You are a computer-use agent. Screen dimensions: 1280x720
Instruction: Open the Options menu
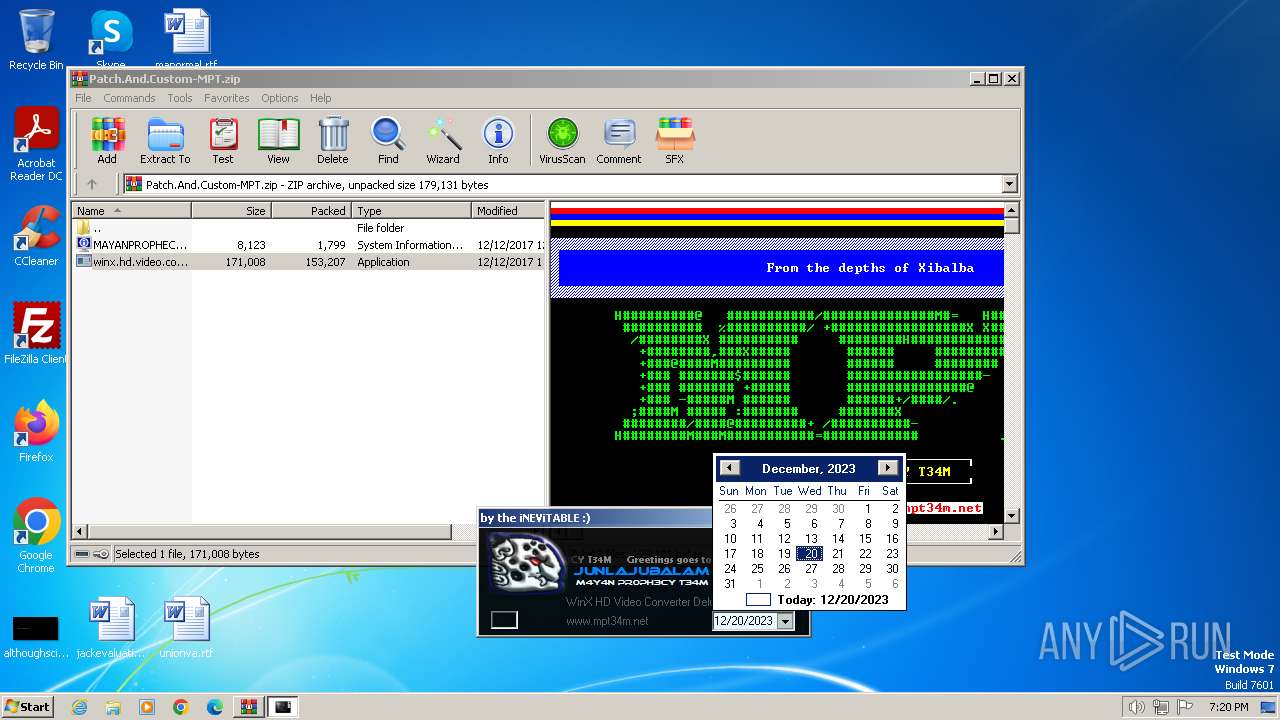[280, 98]
